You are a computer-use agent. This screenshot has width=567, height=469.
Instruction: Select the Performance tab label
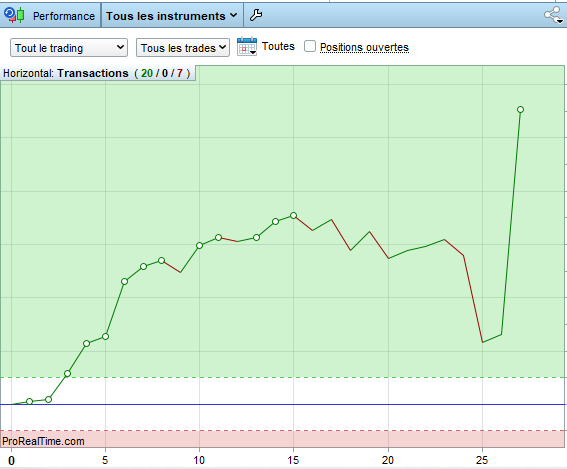point(64,16)
